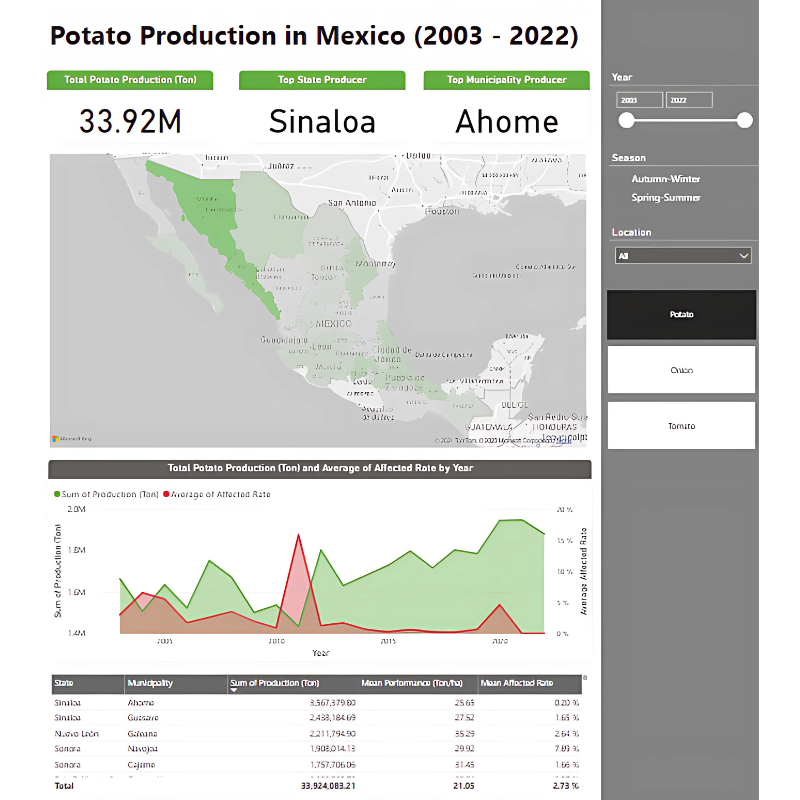Click the green Sum of Production legend marker
This screenshot has height=800, width=800.
tap(57, 494)
